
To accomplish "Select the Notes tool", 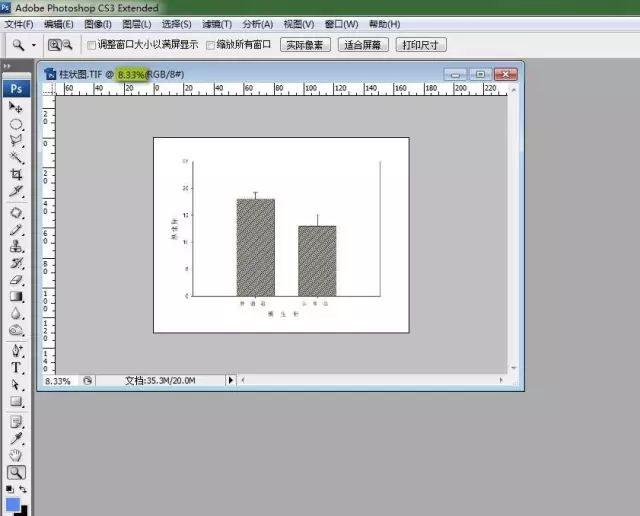I will (16, 422).
